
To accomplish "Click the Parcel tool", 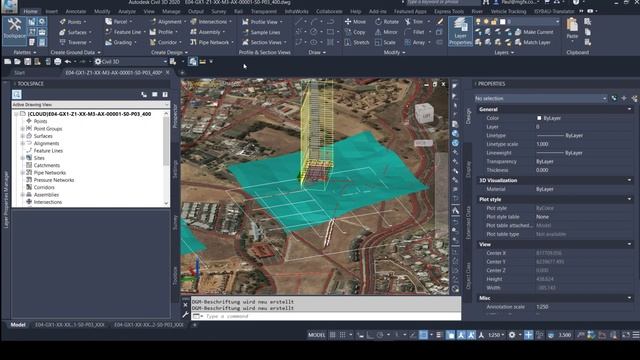I will [x=118, y=22].
